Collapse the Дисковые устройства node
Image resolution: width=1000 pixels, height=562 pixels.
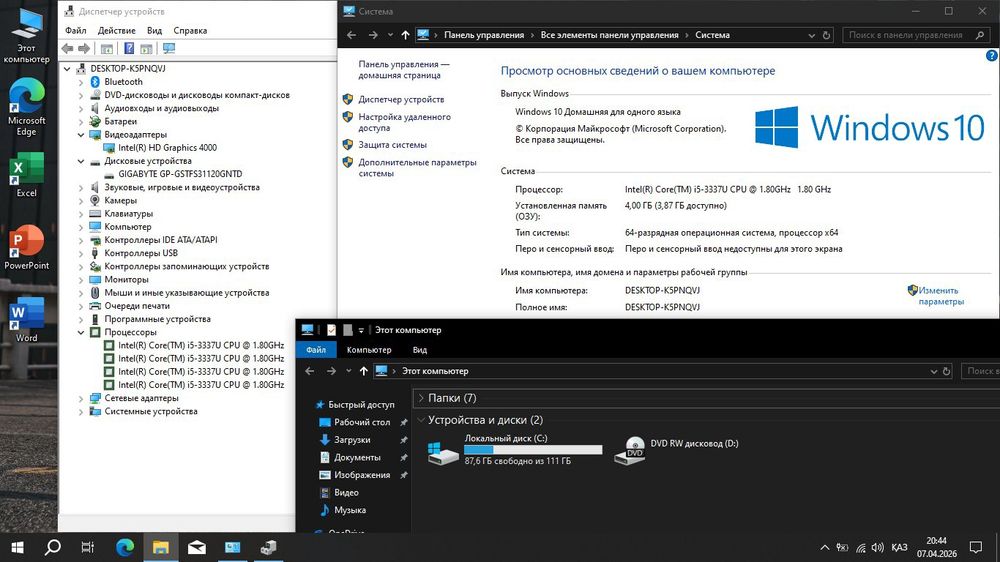81,161
